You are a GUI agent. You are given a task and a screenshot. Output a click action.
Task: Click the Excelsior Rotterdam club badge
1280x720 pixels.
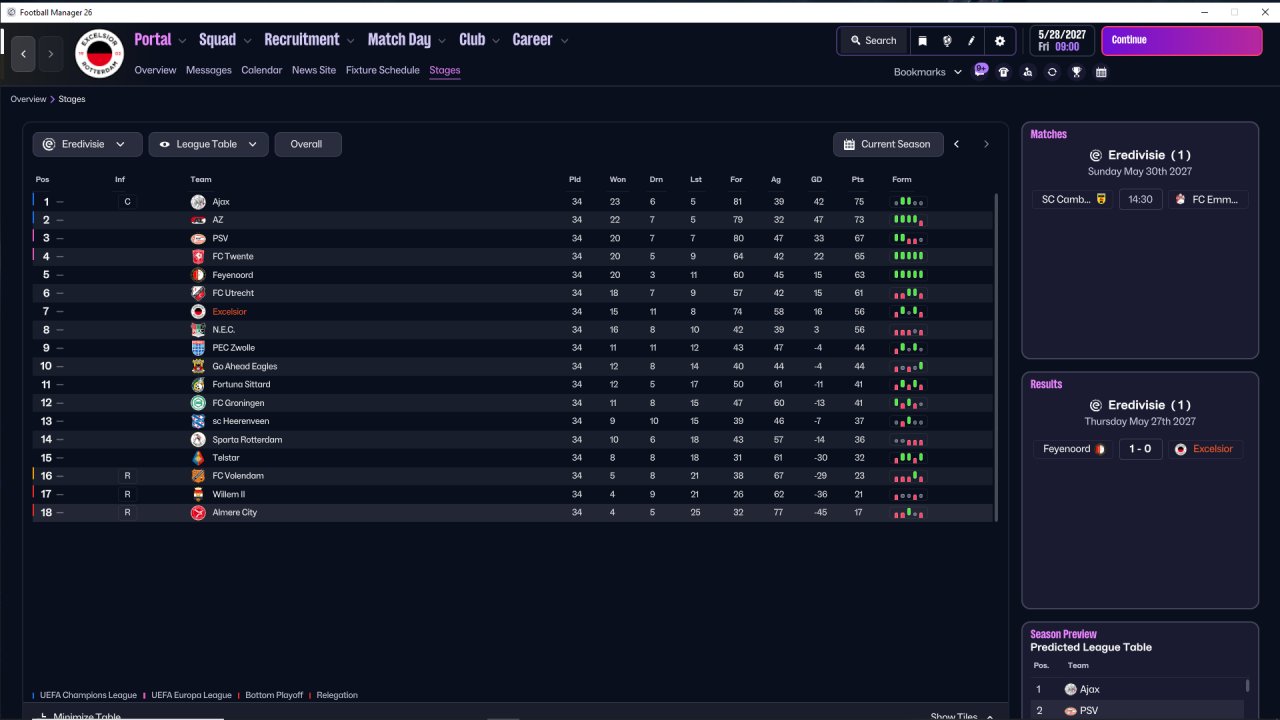tap(99, 53)
